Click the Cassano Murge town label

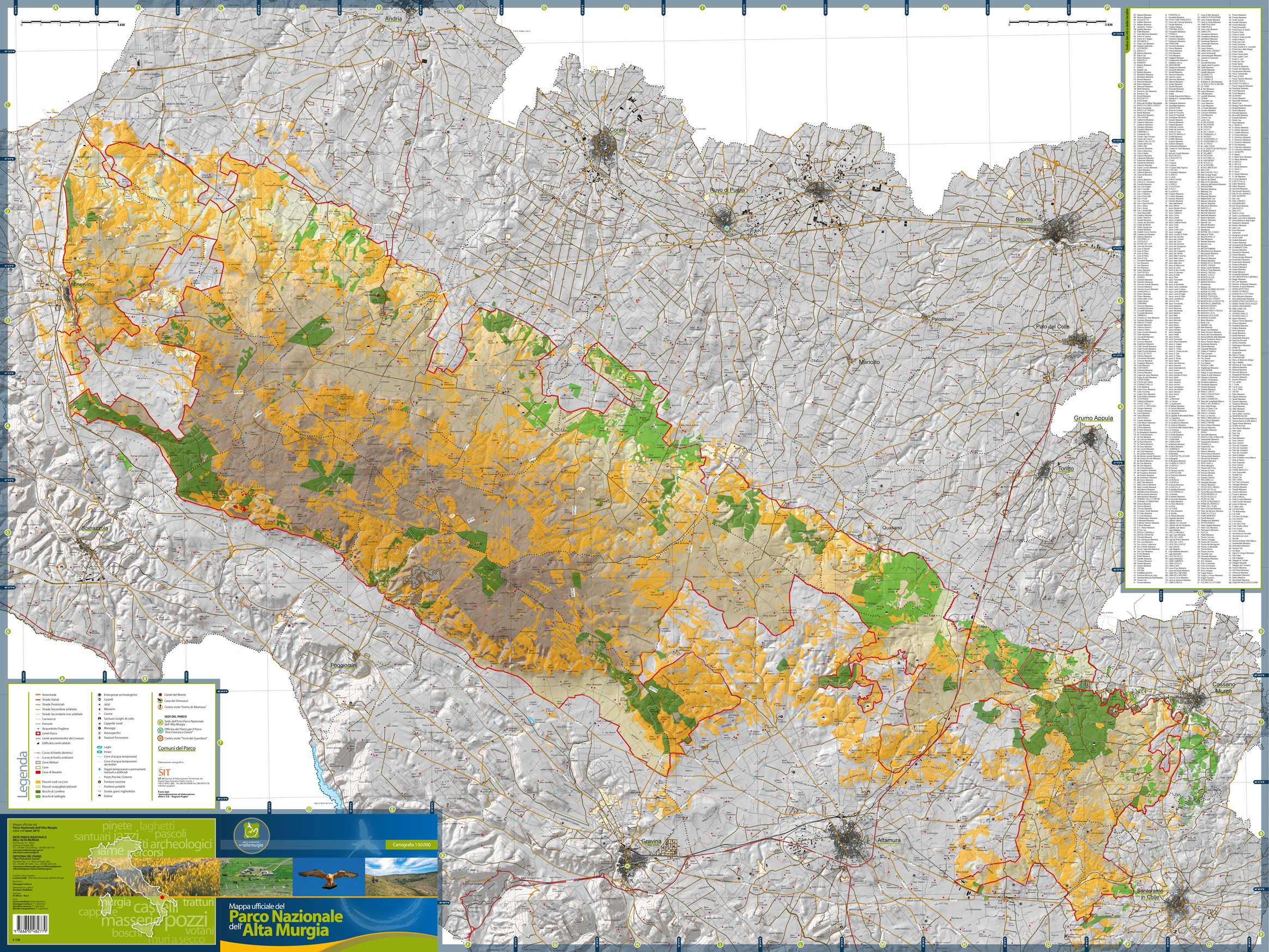point(1224,688)
